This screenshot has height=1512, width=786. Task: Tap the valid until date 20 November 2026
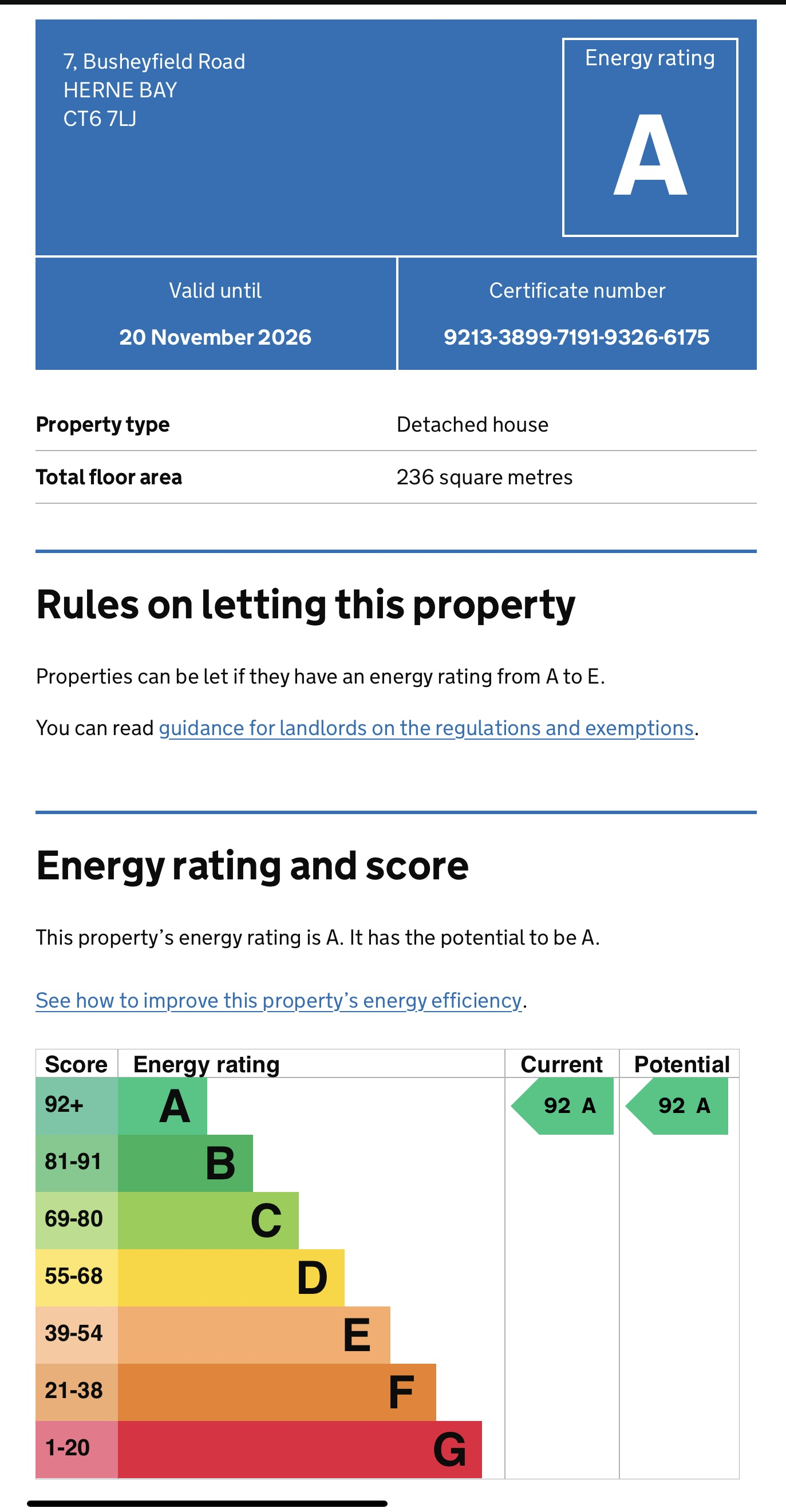[x=215, y=337]
